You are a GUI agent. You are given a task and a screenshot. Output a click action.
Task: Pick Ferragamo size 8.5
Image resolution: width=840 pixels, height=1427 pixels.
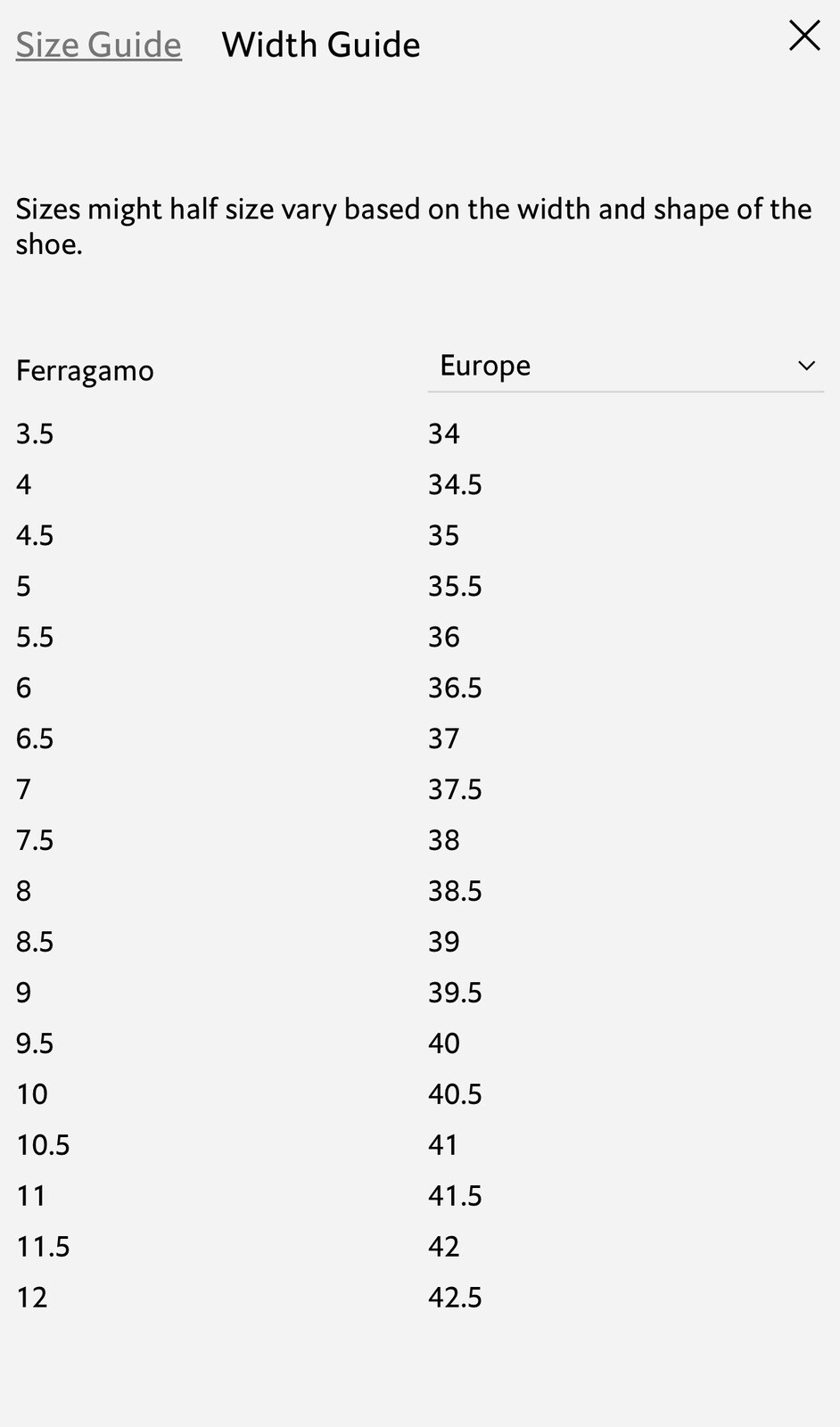(35, 942)
